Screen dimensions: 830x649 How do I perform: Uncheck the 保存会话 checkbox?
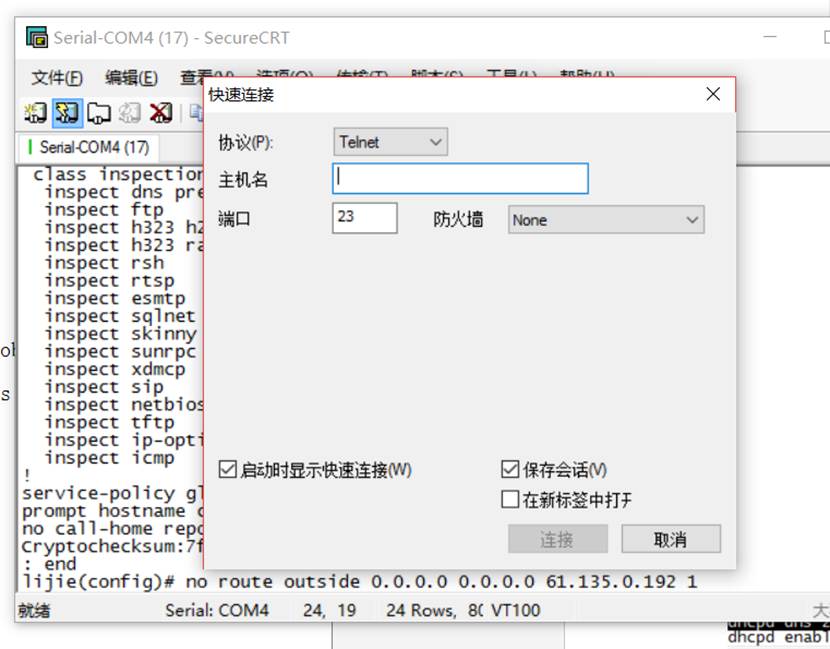click(511, 469)
